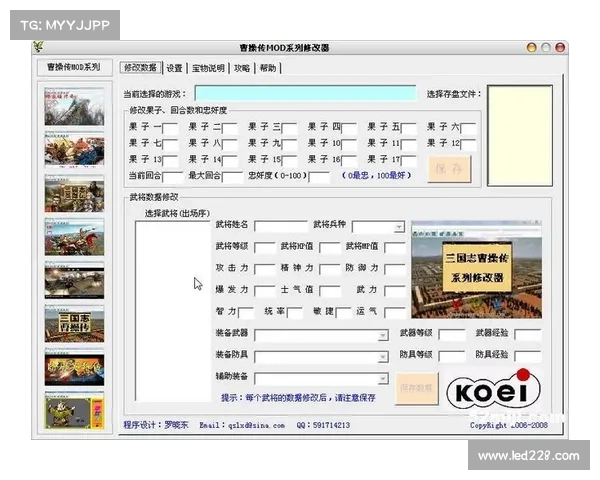Viewport: 600px width, 480px height.
Task: Click the 武器等级 input box
Action: click(452, 335)
